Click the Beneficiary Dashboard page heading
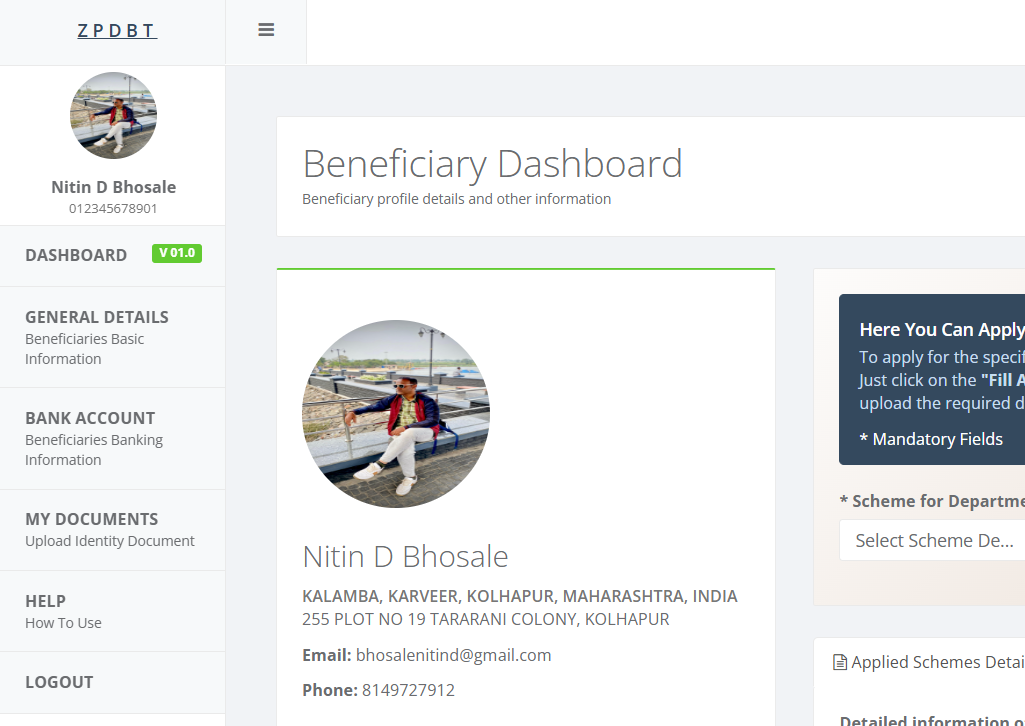This screenshot has height=726, width=1025. click(x=492, y=164)
